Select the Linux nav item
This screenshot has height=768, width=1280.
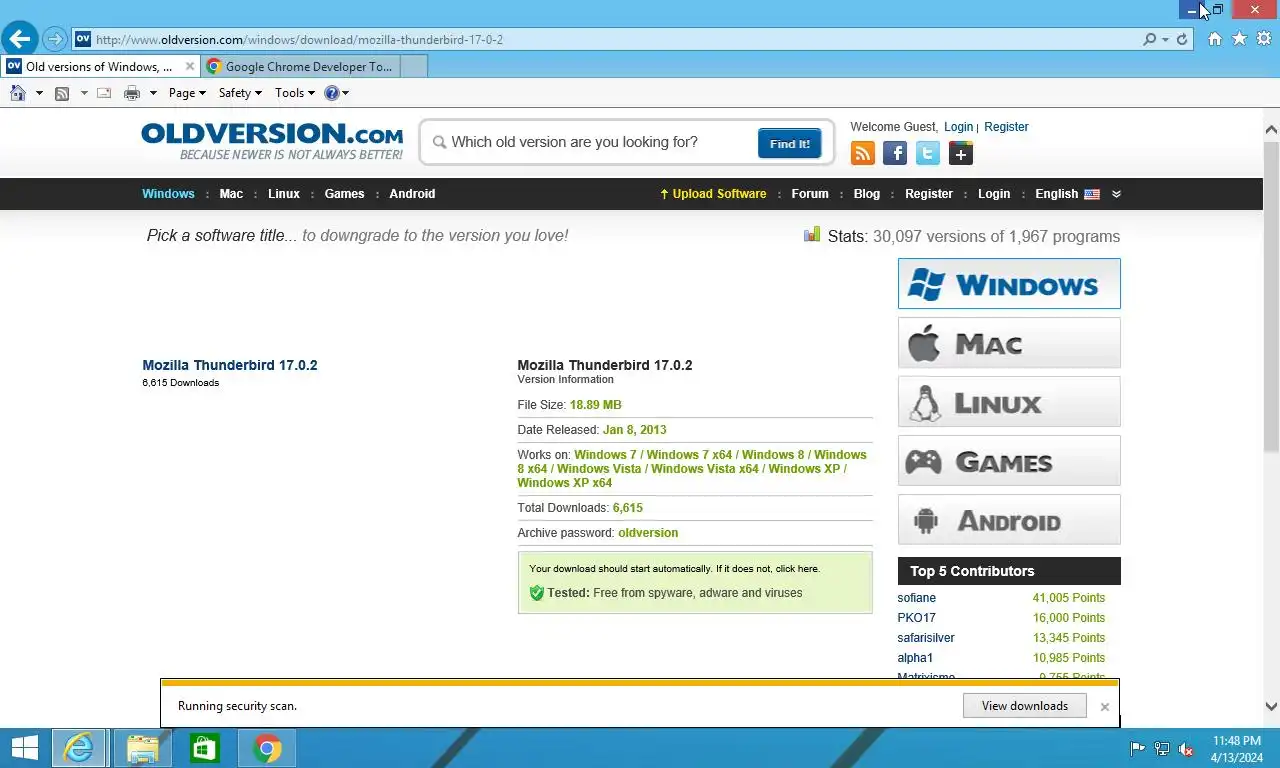coord(284,194)
